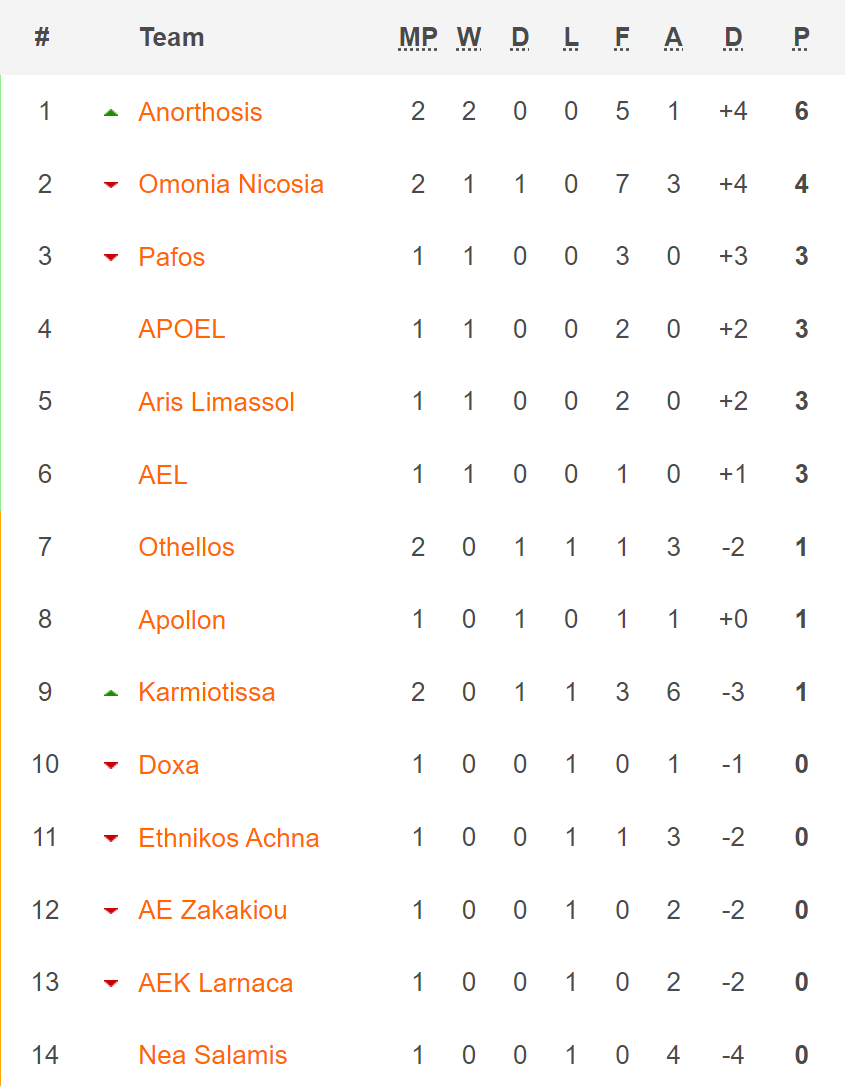
Task: Click the red down arrow beside Pafos
Action: (x=111, y=258)
